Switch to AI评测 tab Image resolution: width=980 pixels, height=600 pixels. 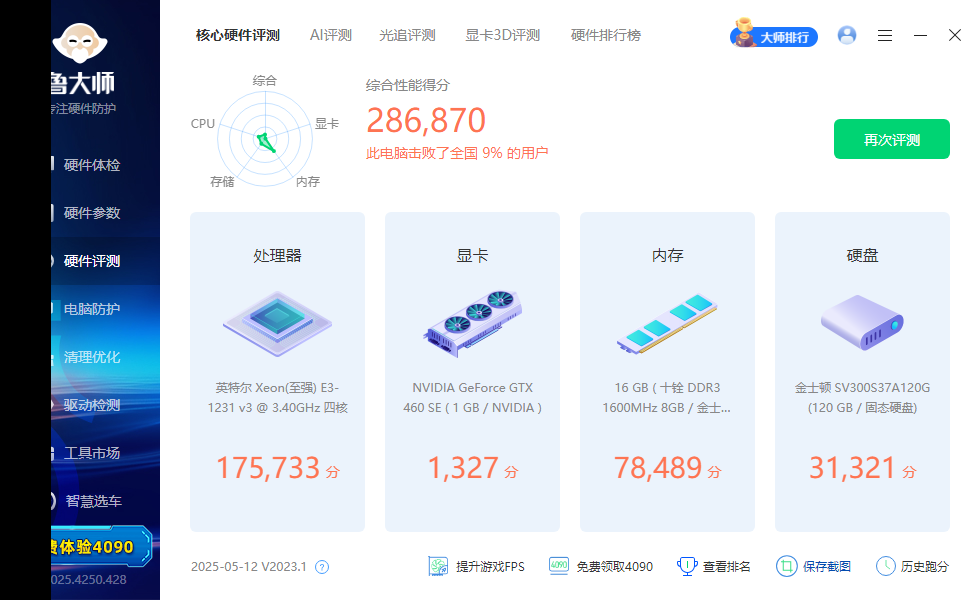331,35
